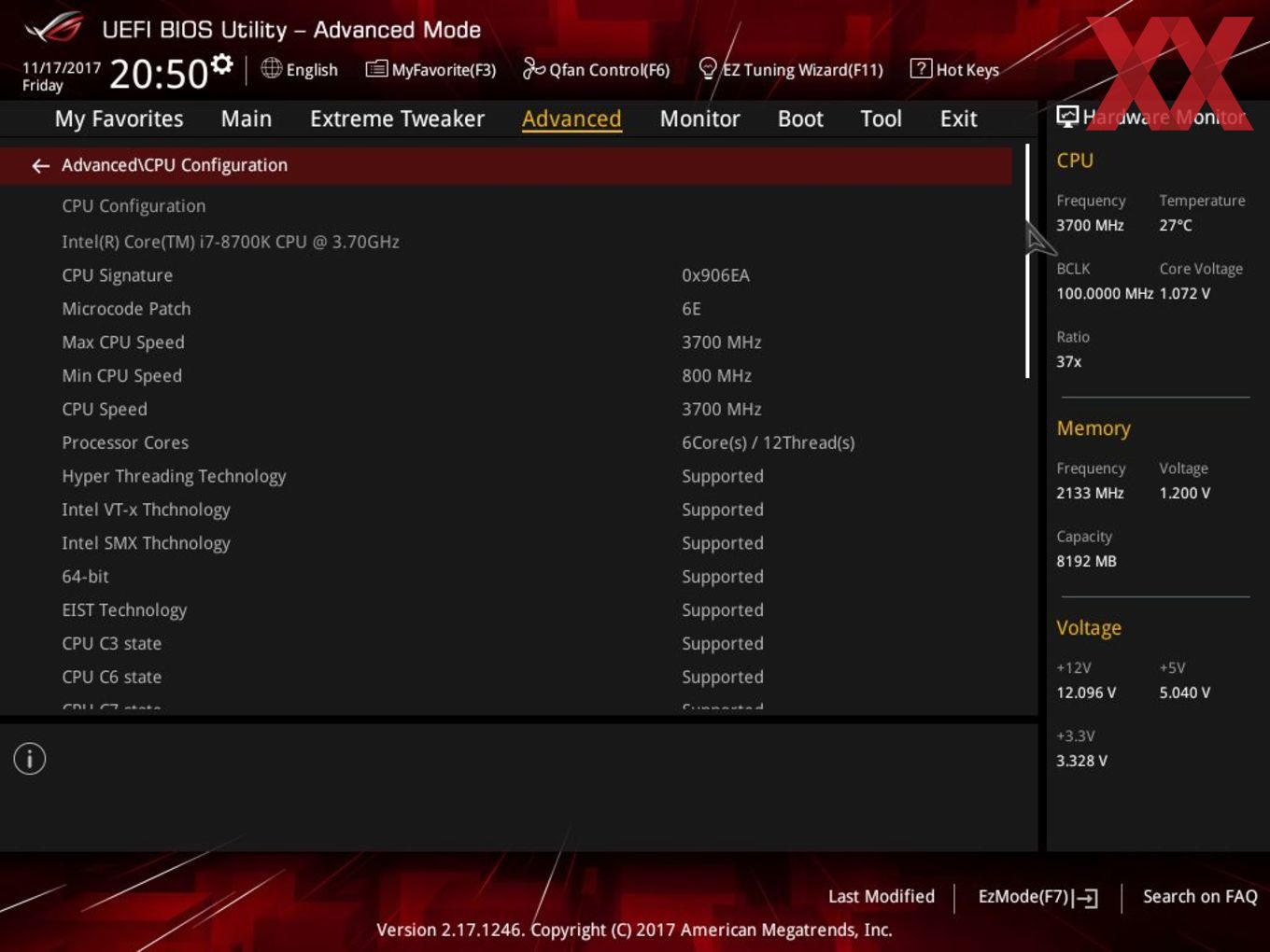Switch to the Monitor tab
Screen dimensions: 1270x952
pyautogui.click(x=699, y=119)
